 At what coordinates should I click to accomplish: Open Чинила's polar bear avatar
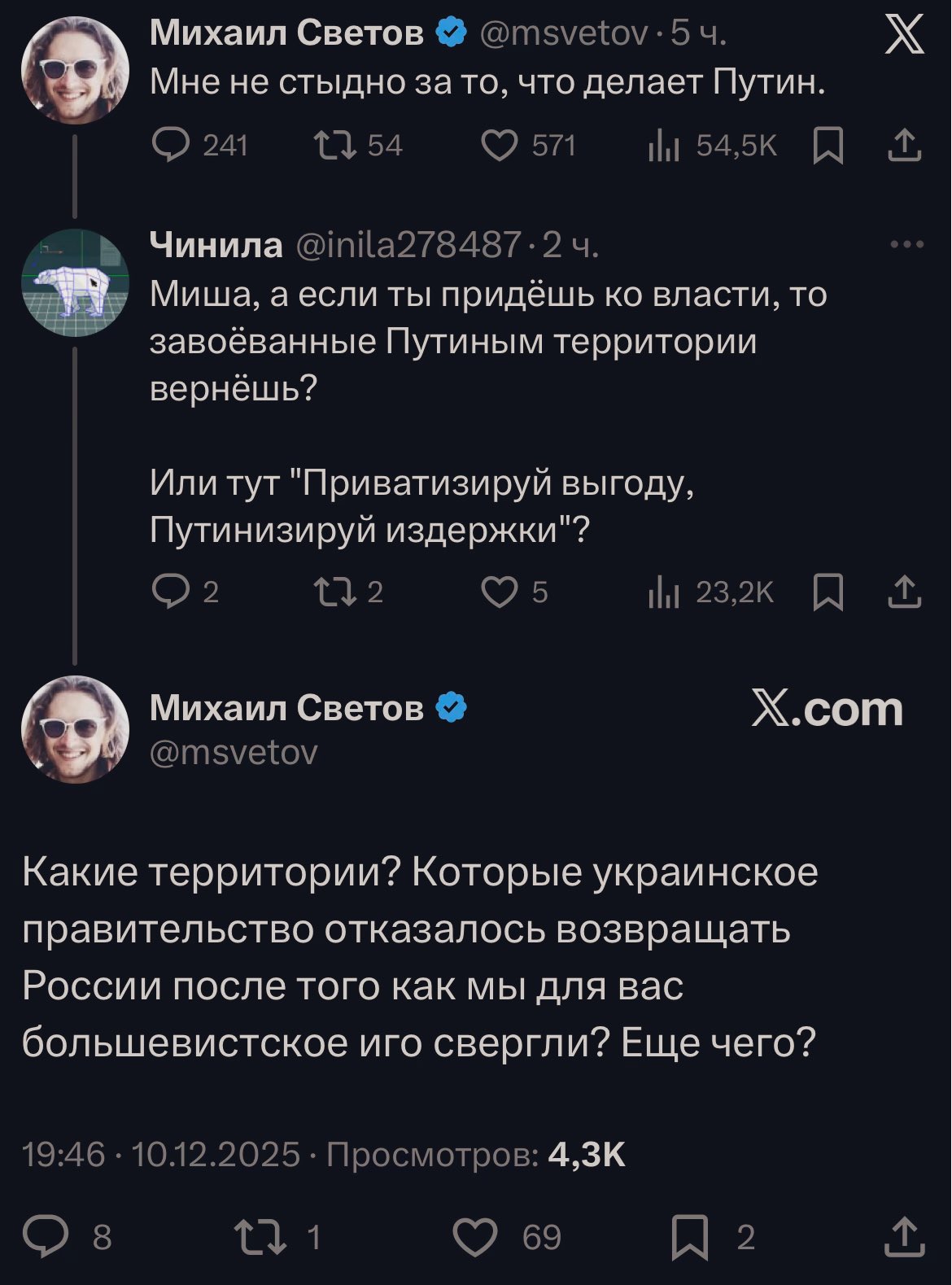(75, 283)
